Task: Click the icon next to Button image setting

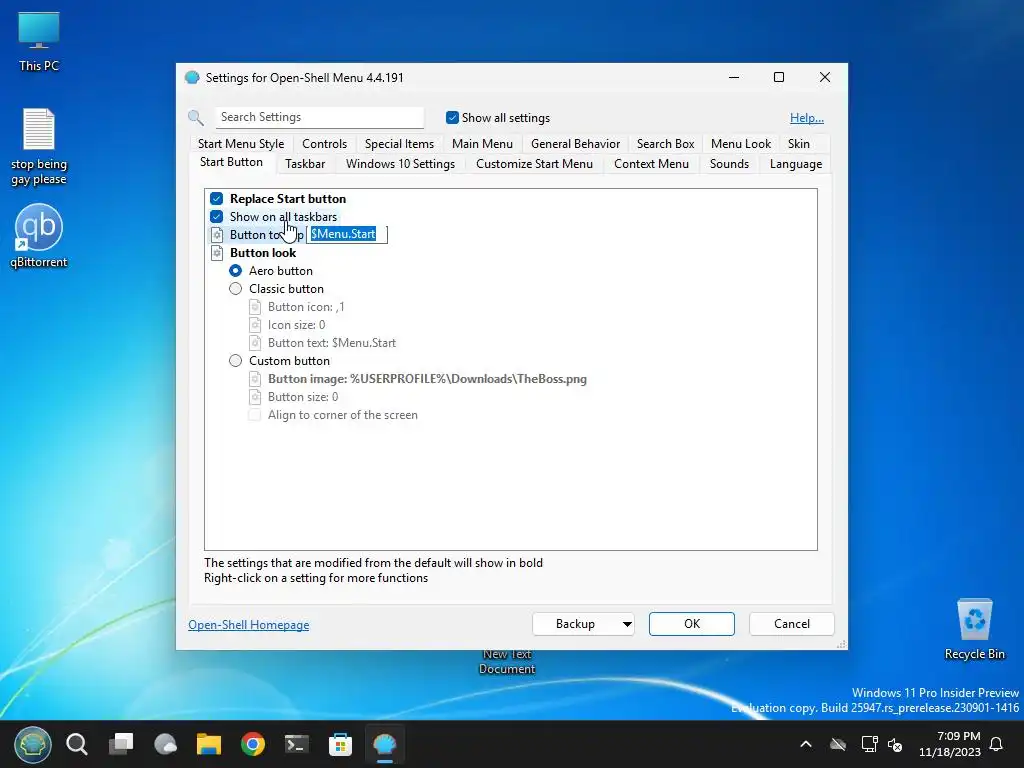Action: pos(255,379)
